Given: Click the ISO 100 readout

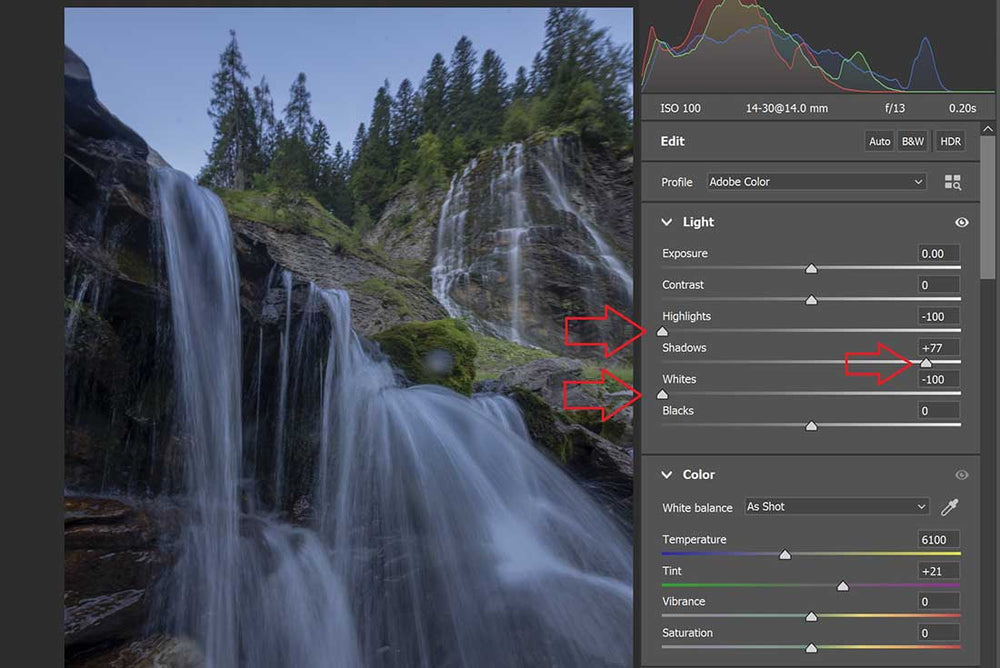Looking at the screenshot, I should (x=680, y=108).
